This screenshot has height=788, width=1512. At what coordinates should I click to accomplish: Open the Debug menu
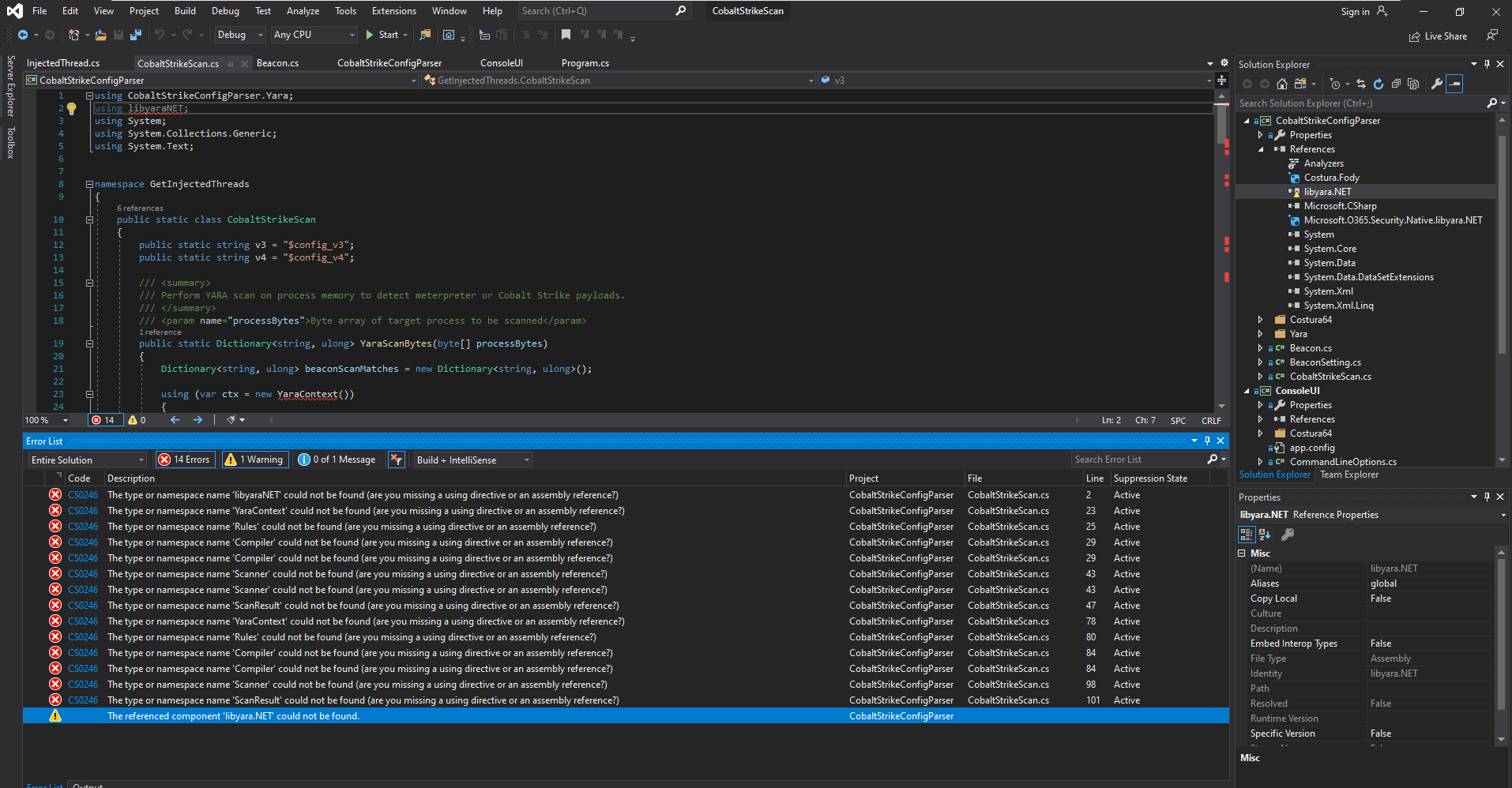click(x=224, y=10)
